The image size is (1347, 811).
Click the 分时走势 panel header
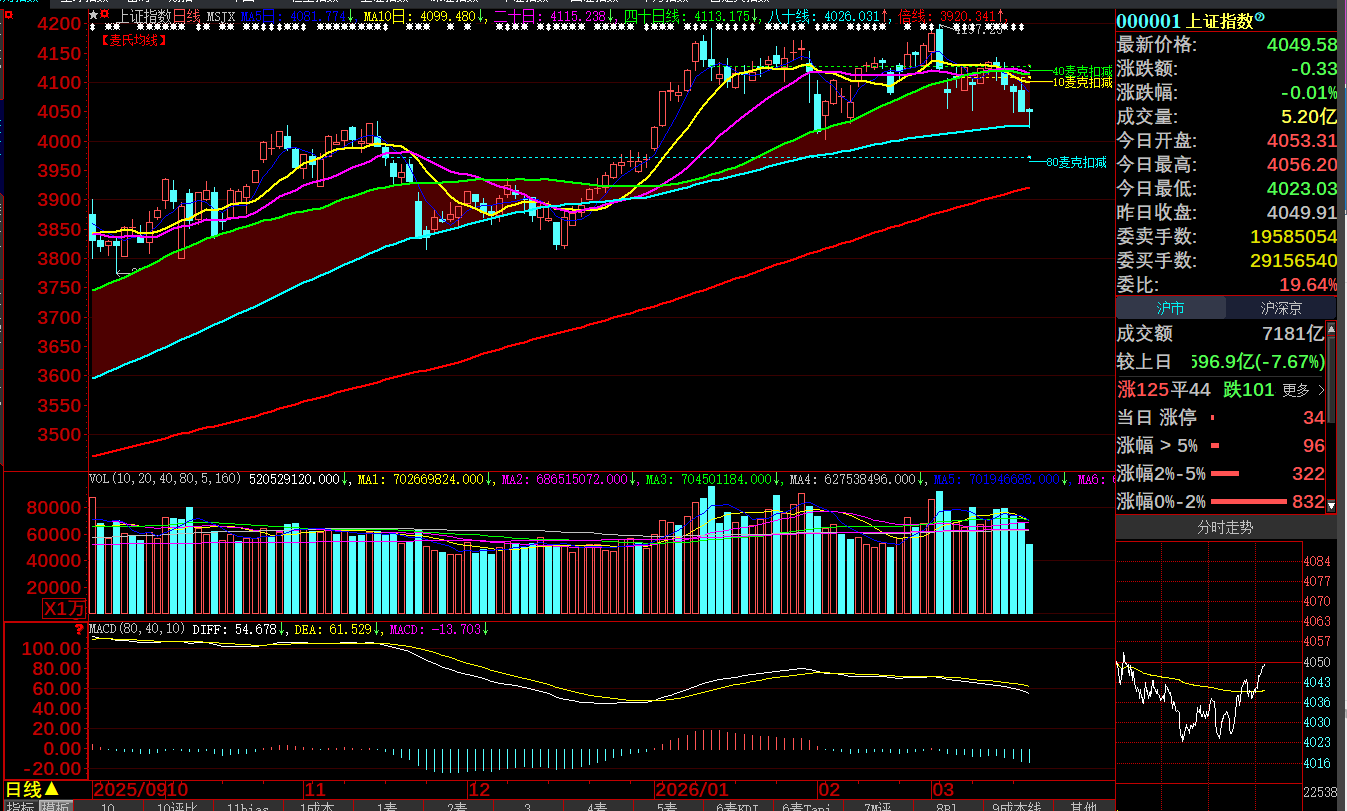[x=1225, y=527]
